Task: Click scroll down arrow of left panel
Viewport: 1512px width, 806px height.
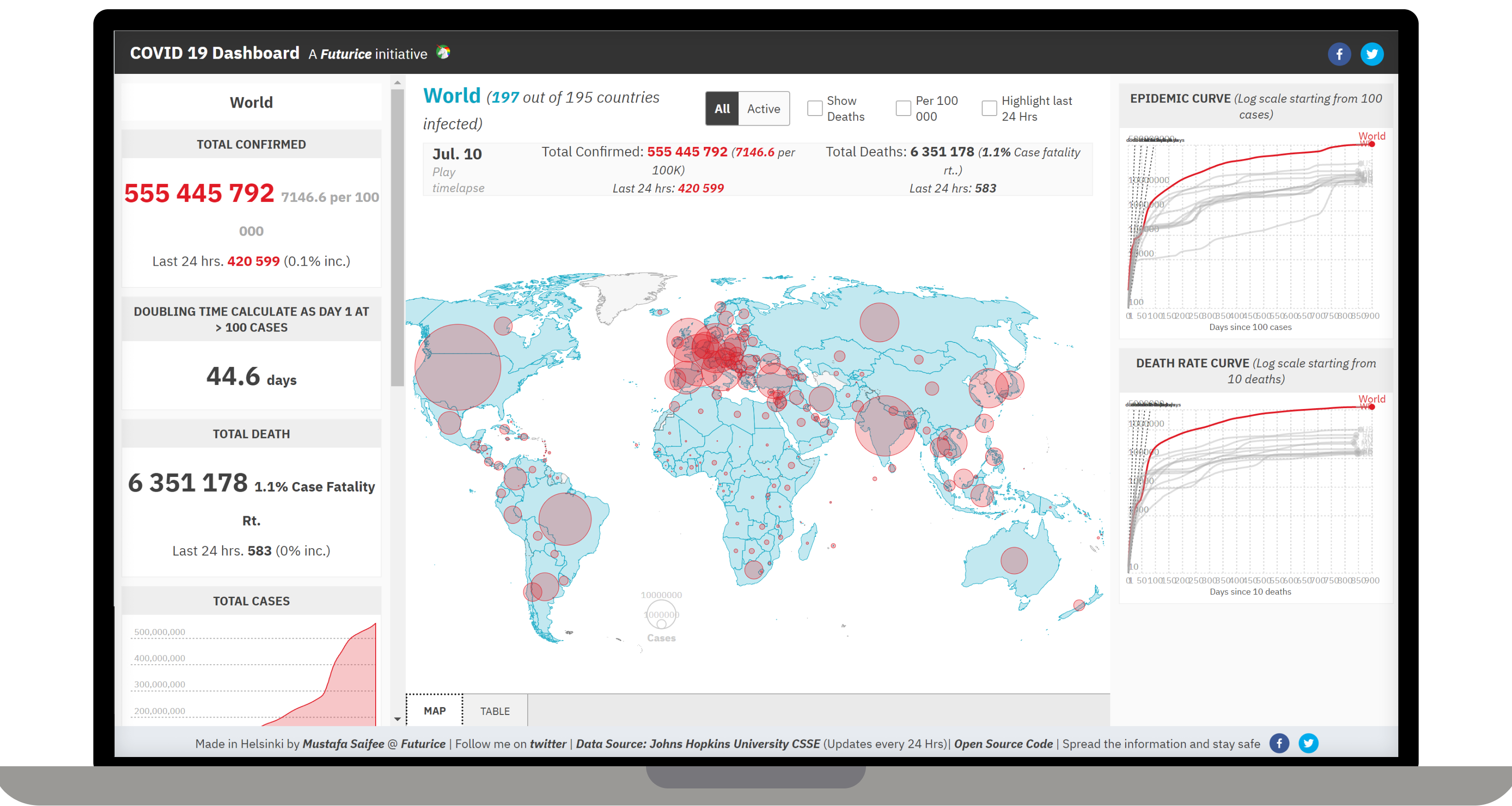Action: coord(397,719)
